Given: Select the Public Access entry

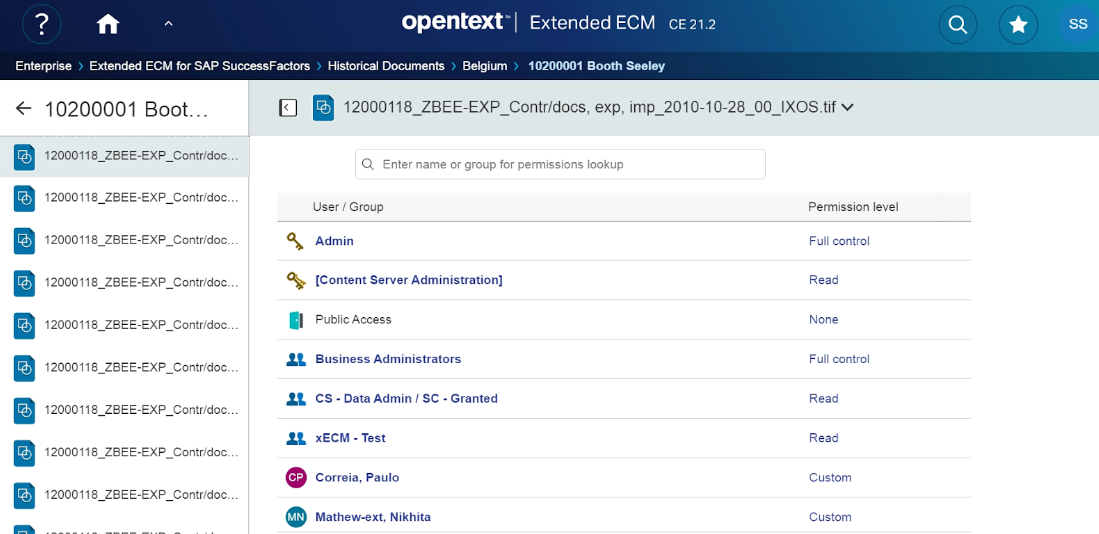Looking at the screenshot, I should point(353,320).
